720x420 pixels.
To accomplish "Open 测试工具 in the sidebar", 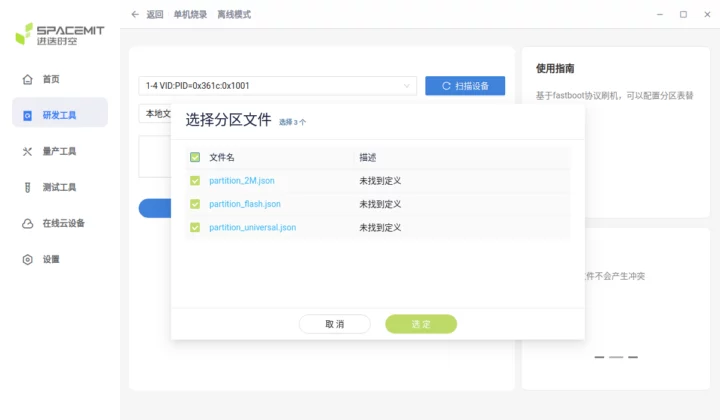I will (x=60, y=187).
